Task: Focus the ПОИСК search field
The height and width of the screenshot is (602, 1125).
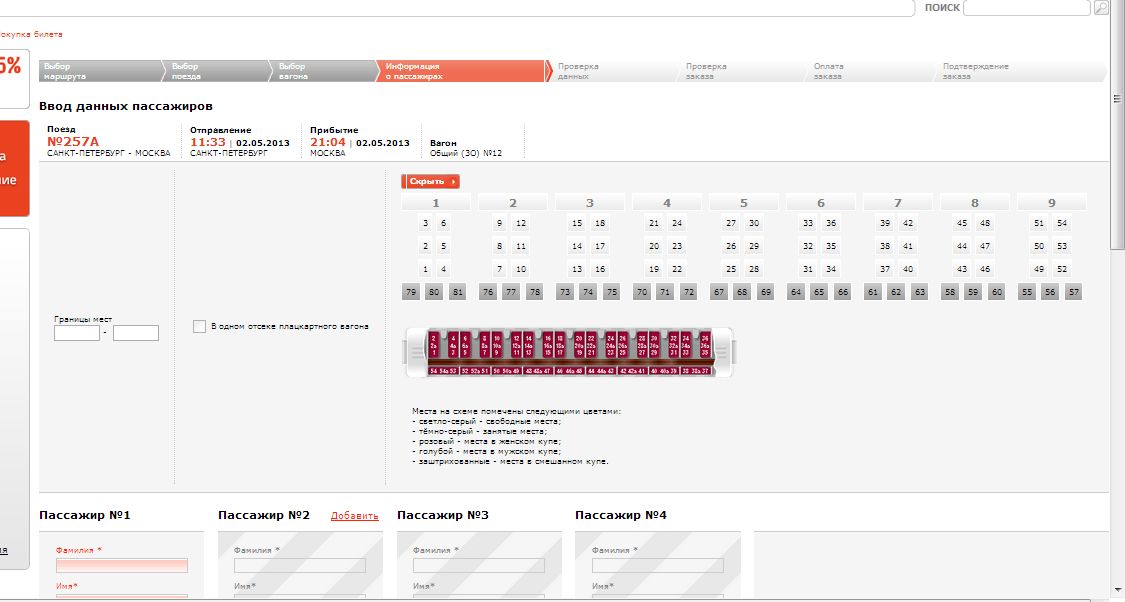Action: click(1027, 8)
